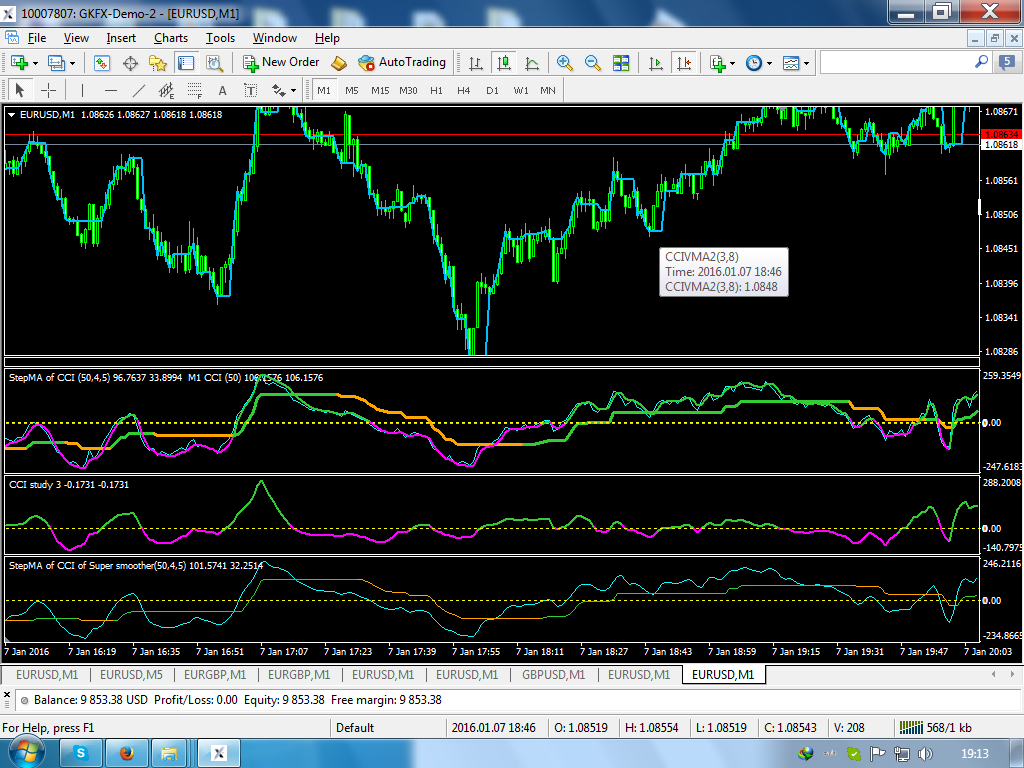The height and width of the screenshot is (768, 1024).
Task: Click the toolbar search input field
Action: (896, 62)
